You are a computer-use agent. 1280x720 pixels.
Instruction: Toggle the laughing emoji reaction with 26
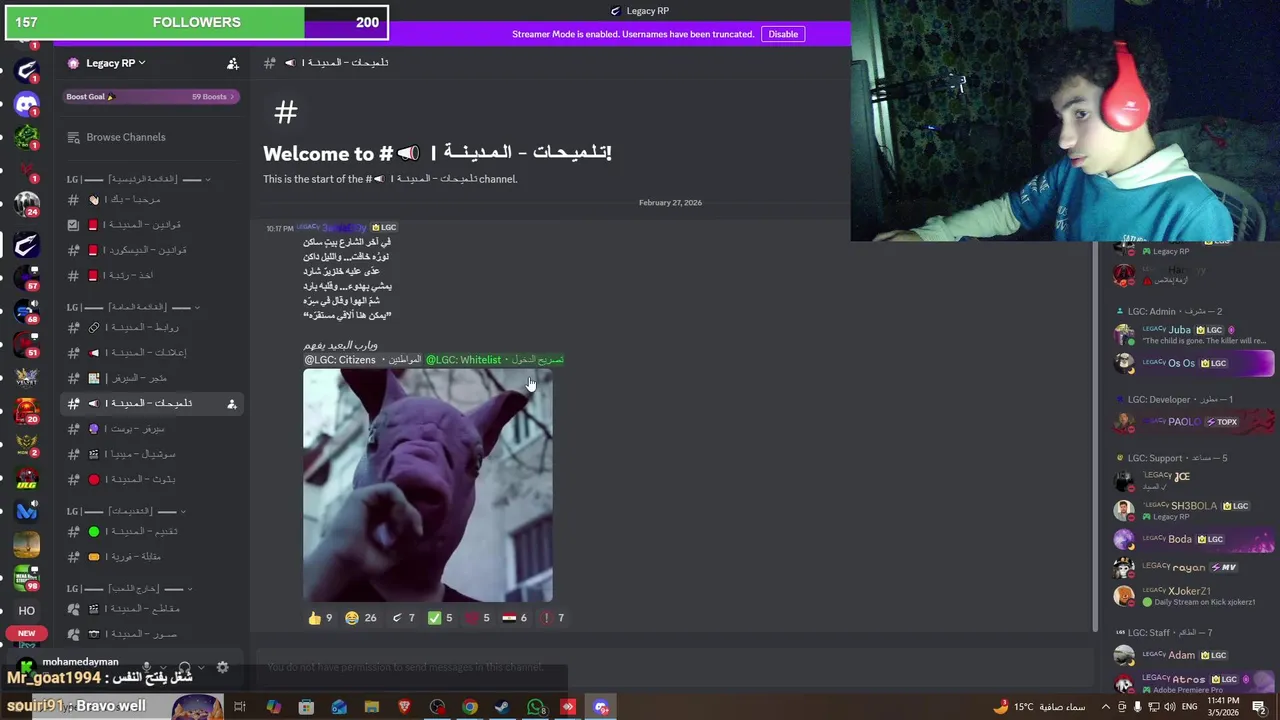[x=361, y=618]
